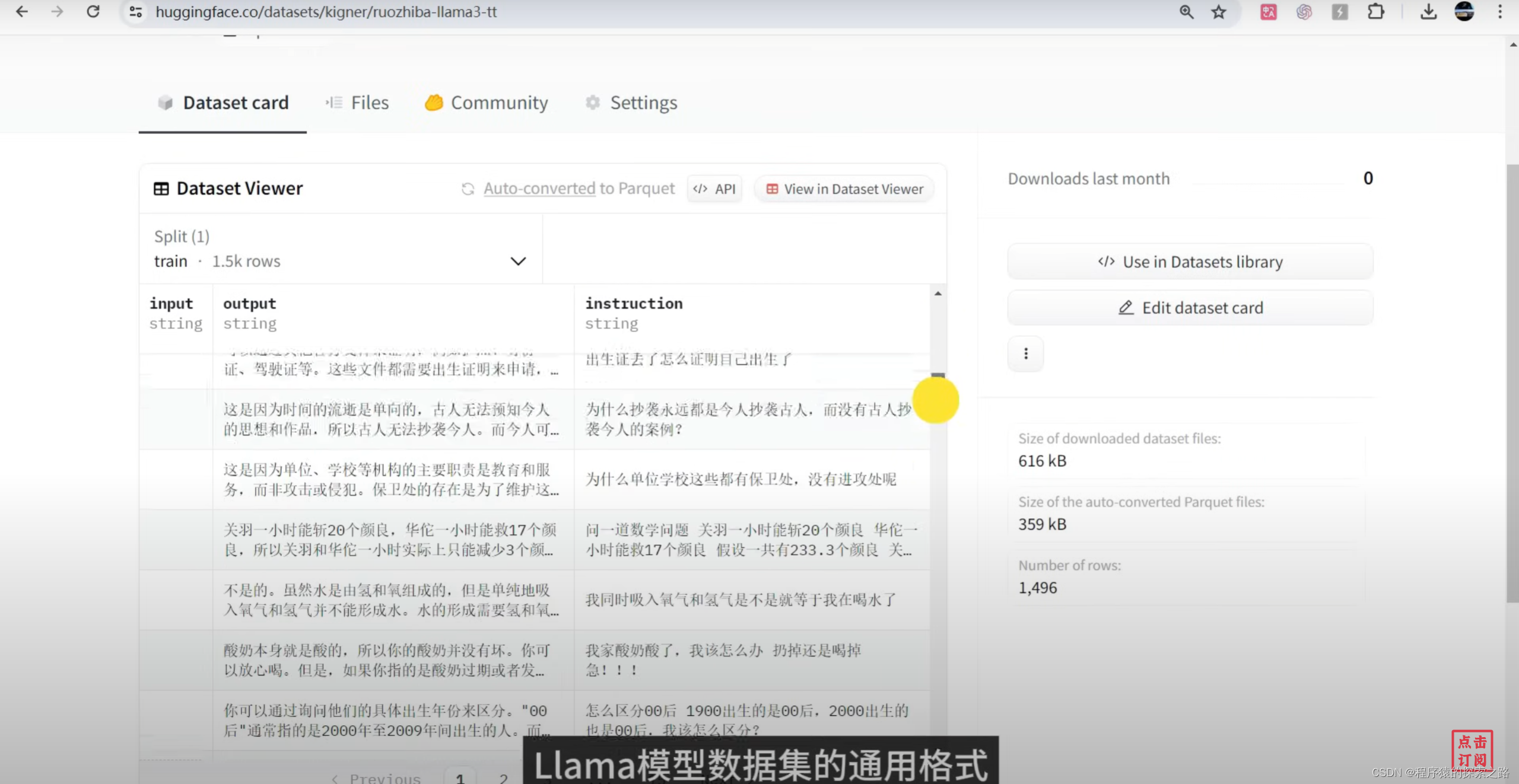Click the page zoom magnifier icon
The height and width of the screenshot is (784, 1519).
(x=1186, y=12)
